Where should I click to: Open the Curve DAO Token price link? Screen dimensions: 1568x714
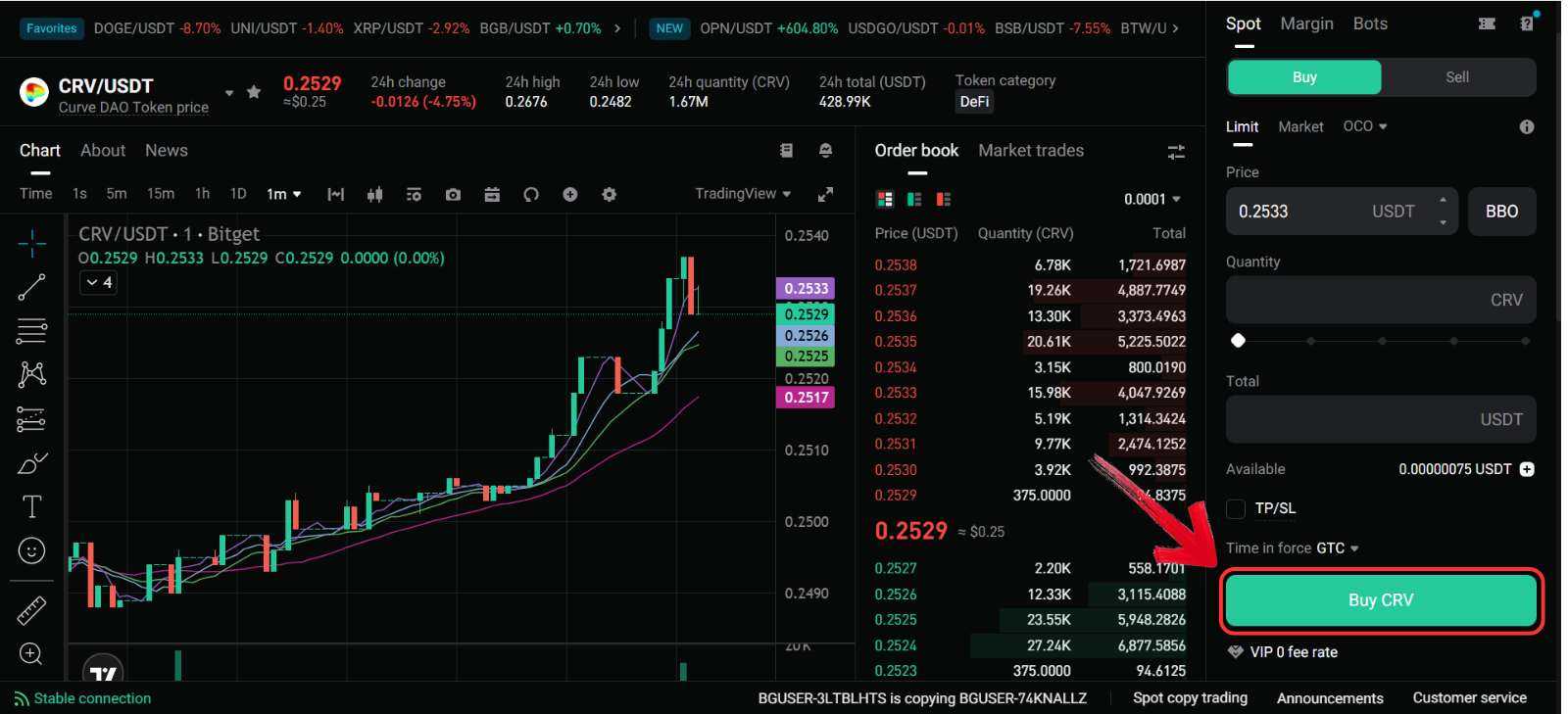click(133, 108)
